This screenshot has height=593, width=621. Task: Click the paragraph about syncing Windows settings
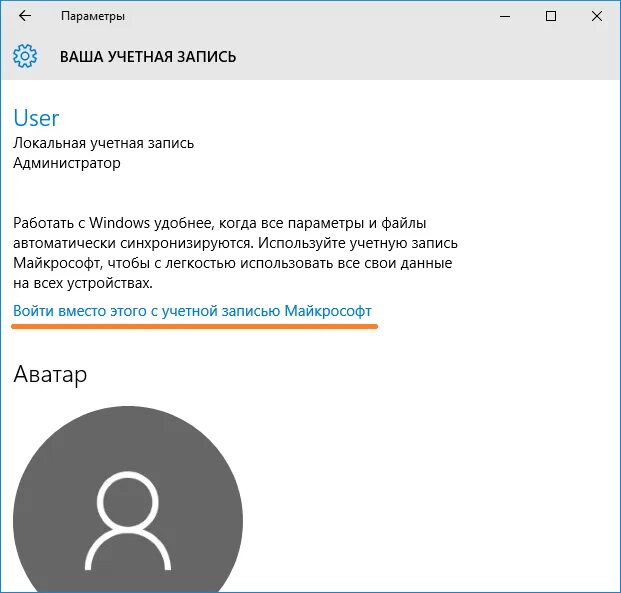[235, 253]
